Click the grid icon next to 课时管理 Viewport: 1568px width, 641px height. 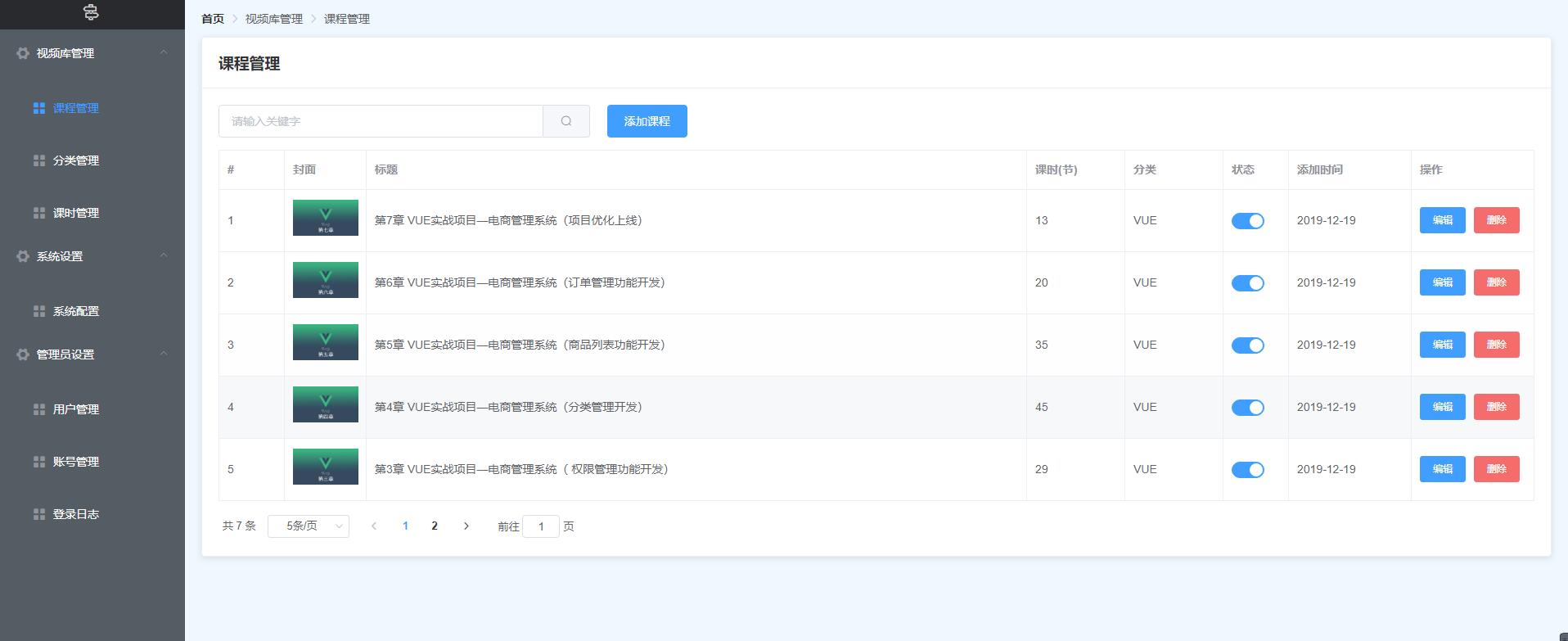pos(39,213)
